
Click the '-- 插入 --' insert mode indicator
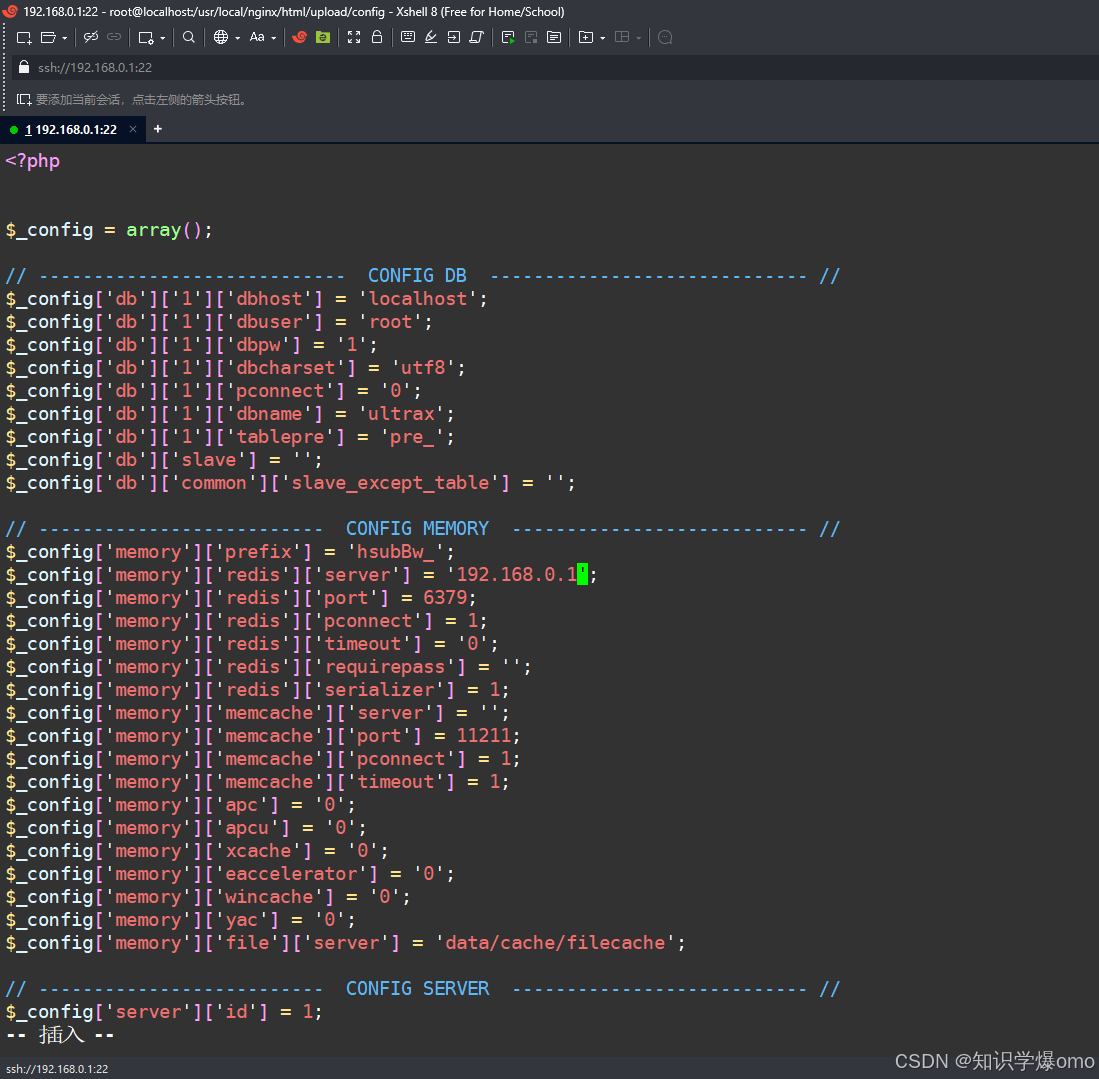tap(60, 1035)
